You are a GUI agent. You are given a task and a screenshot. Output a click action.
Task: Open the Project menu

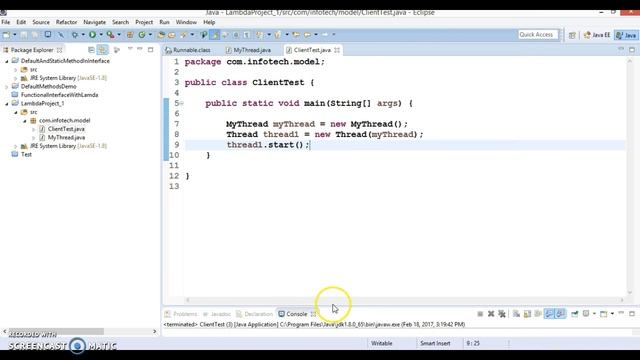[144, 22]
